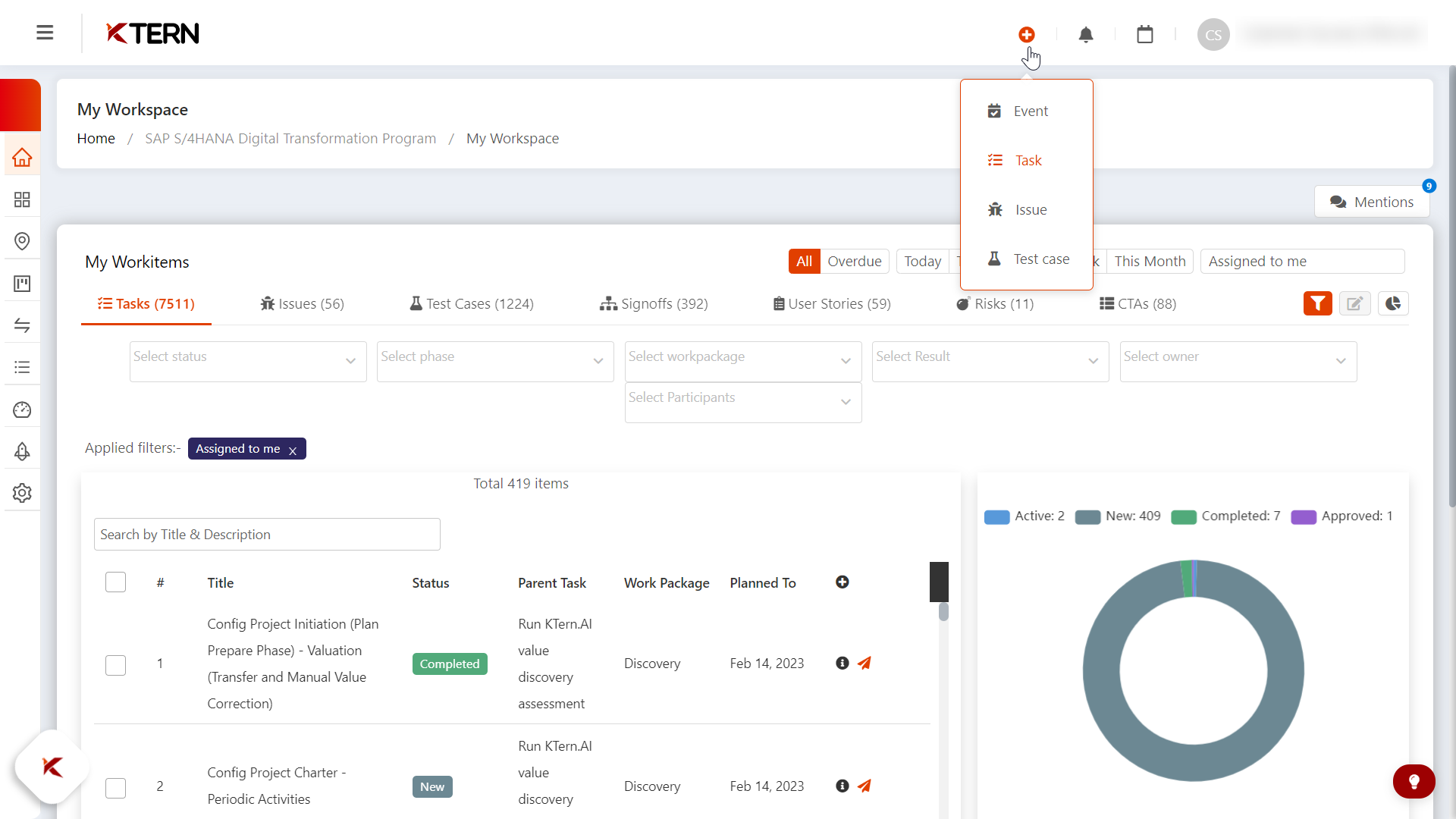Toggle the orange filter funnel button
Image resolution: width=1456 pixels, height=819 pixels.
pos(1318,303)
